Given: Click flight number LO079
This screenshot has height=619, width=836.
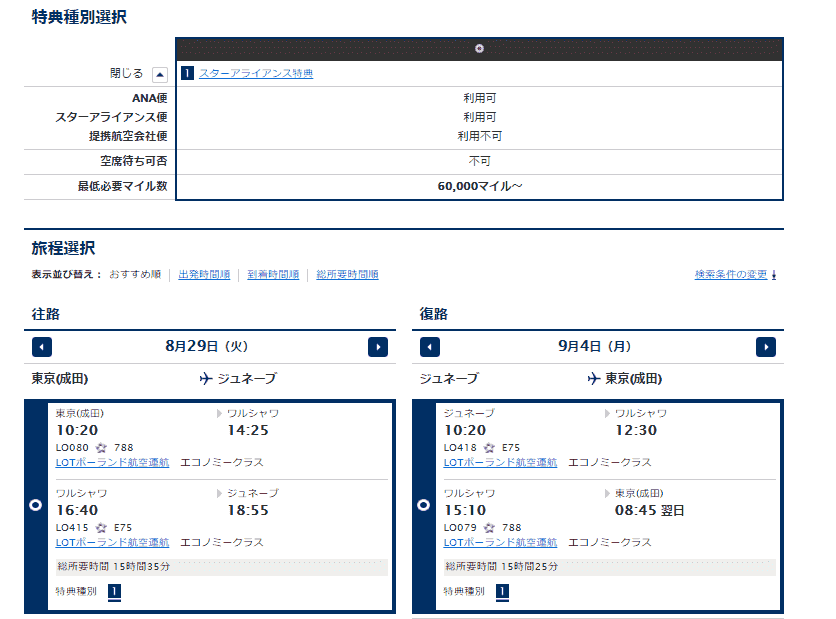Looking at the screenshot, I should (x=460, y=528).
